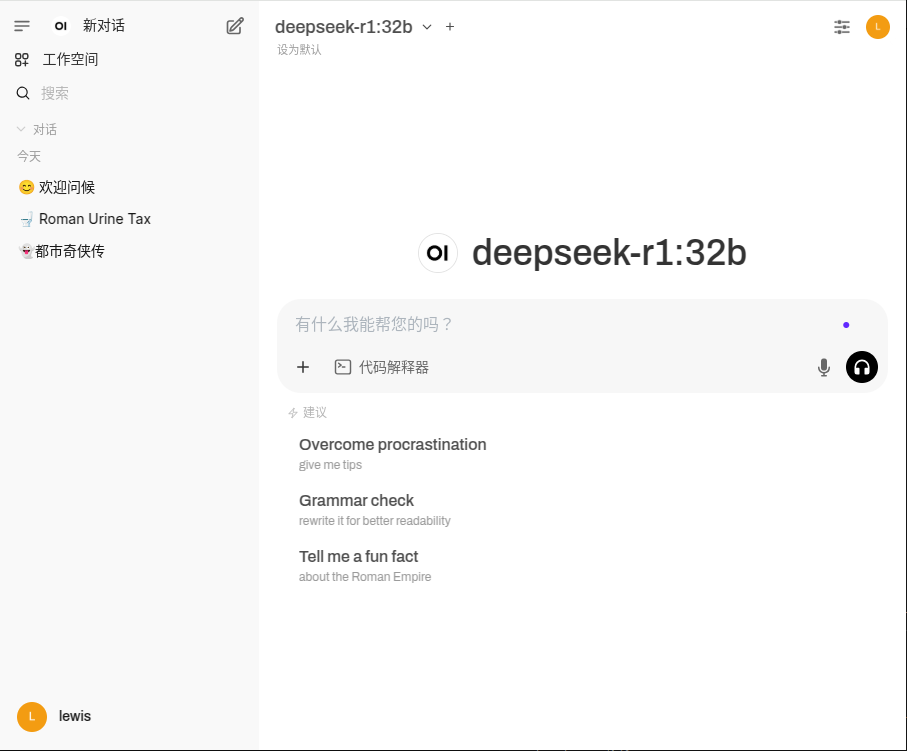Click 设为默认 set as default link
The image size is (907, 751).
coord(299,50)
